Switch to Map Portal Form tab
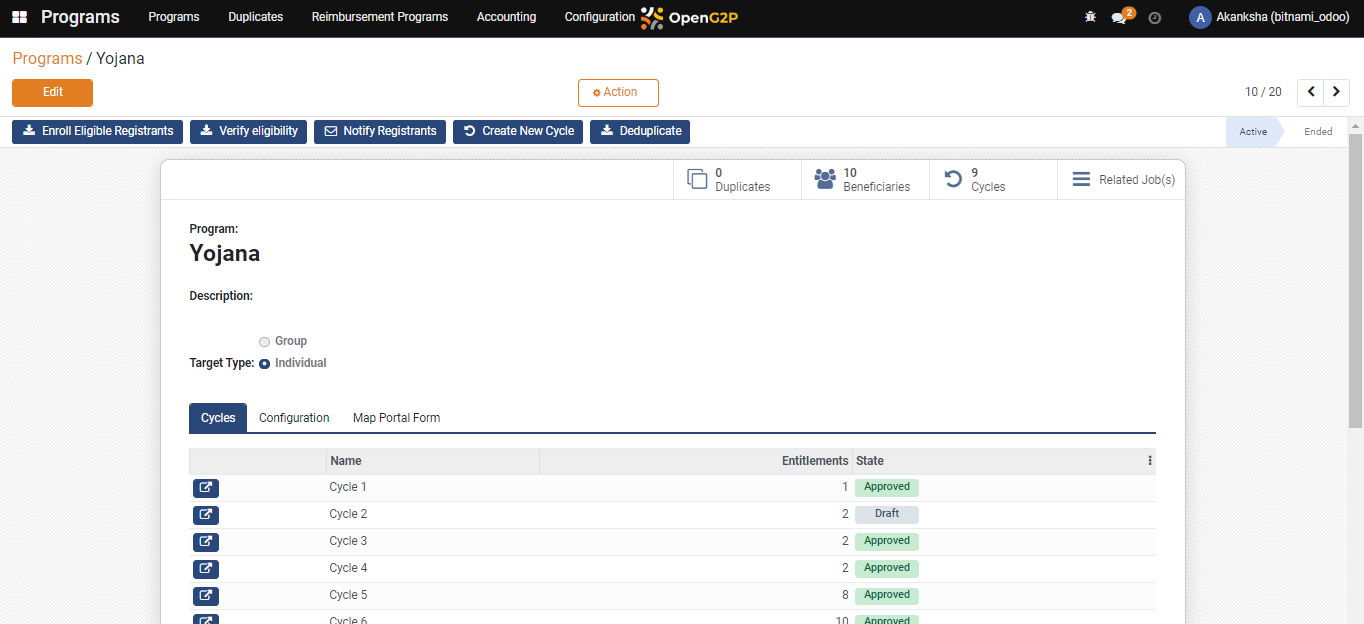 (x=396, y=418)
